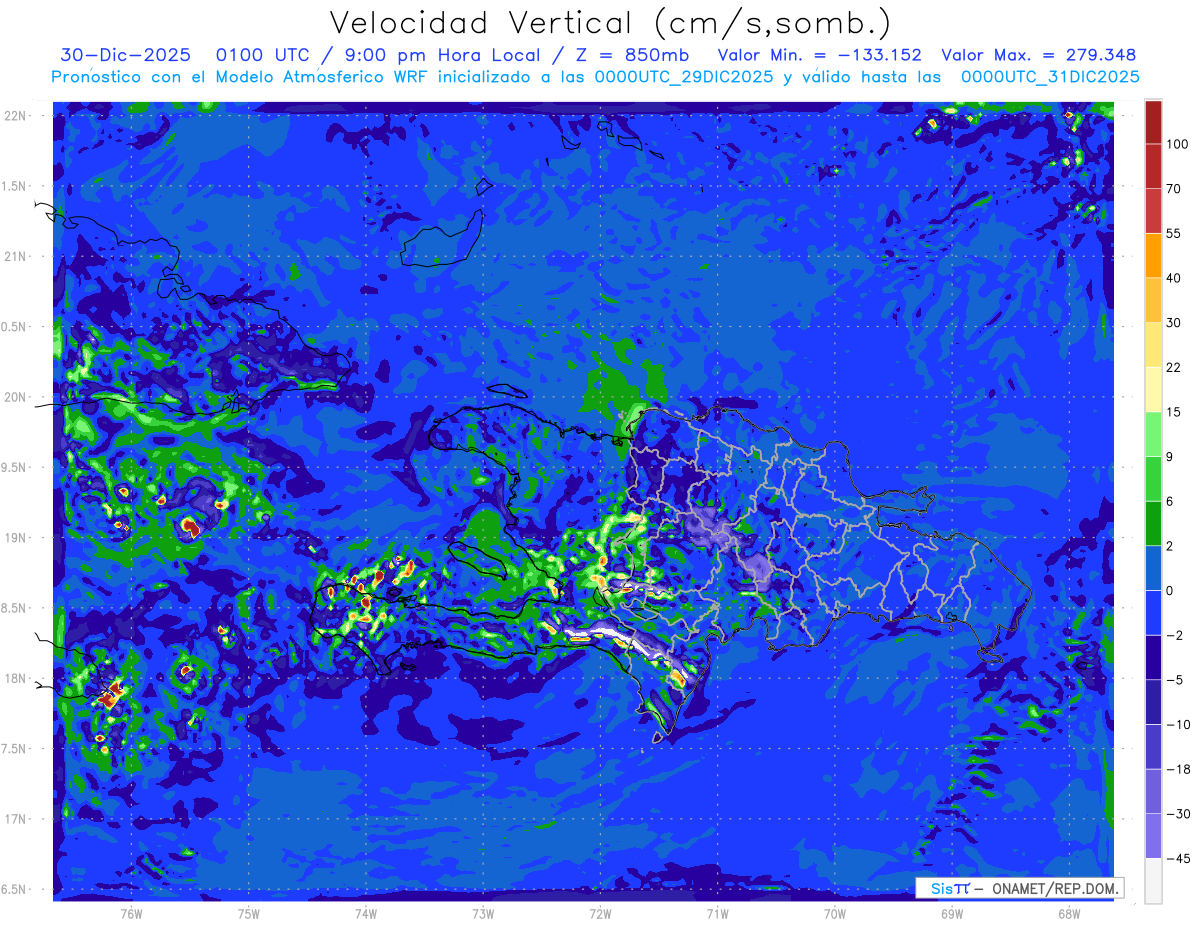Select the '0000UTC_31DIC2025' valid-until time
Viewport: 1200px width, 927px height.
[1050, 77]
